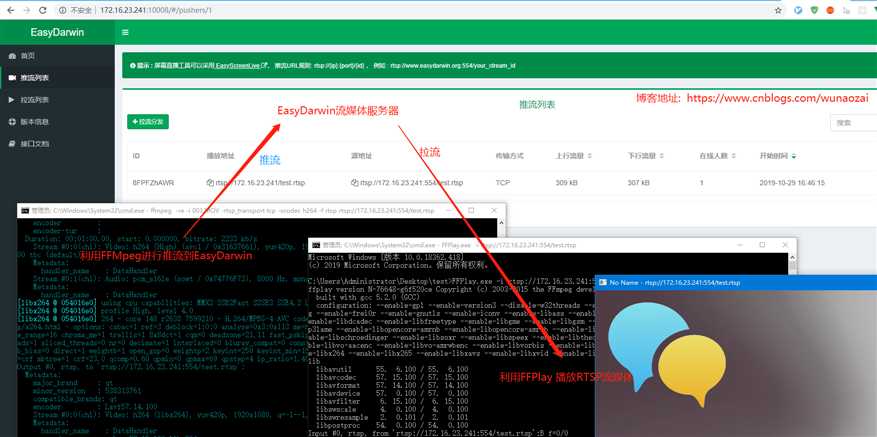This screenshot has height=437, width=877.
Task: Click the FFPlay.exe command line in the cmd window
Action: tap(451, 281)
